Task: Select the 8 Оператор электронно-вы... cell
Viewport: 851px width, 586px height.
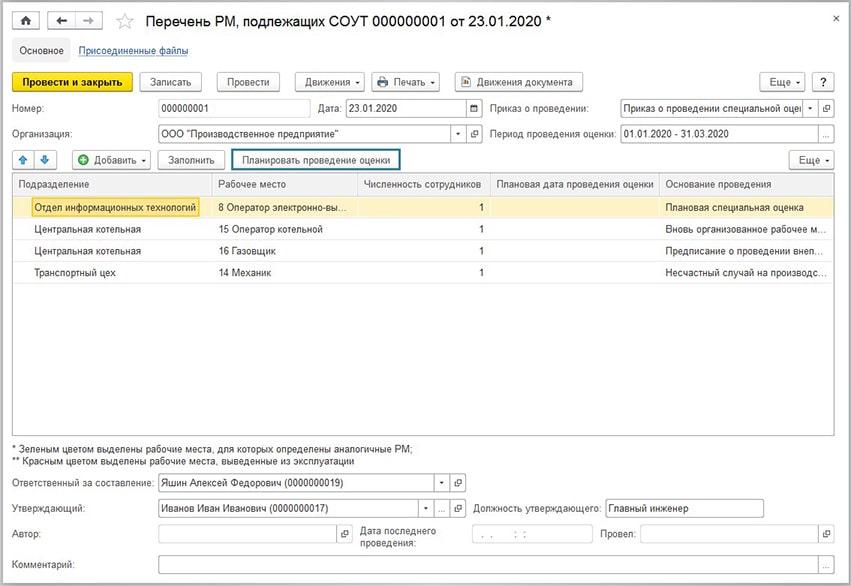Action: coord(285,207)
